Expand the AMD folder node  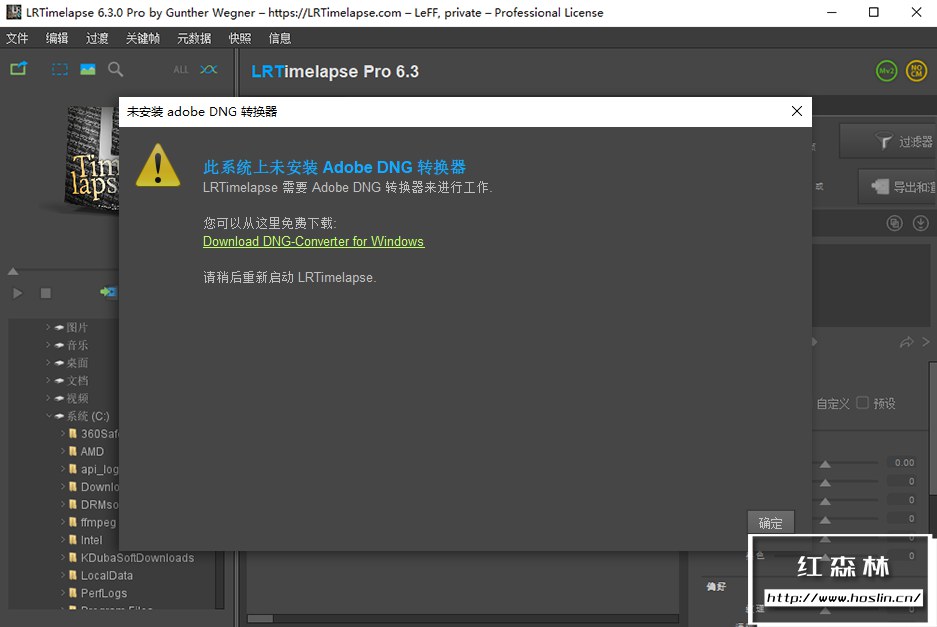63,451
